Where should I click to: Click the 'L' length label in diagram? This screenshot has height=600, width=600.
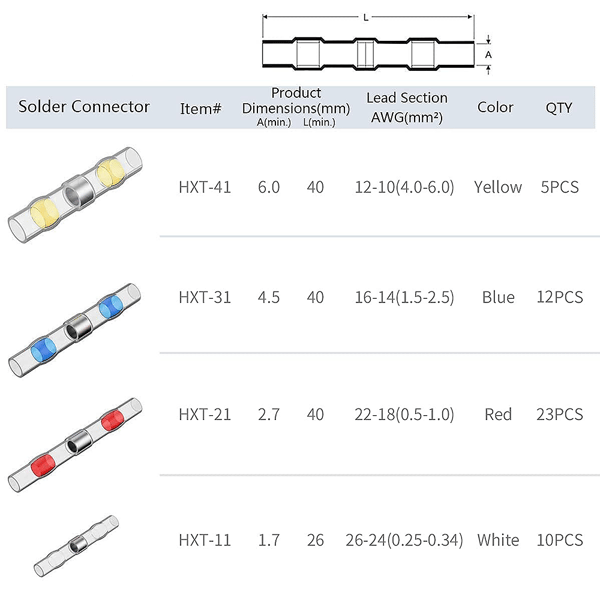coord(366,17)
